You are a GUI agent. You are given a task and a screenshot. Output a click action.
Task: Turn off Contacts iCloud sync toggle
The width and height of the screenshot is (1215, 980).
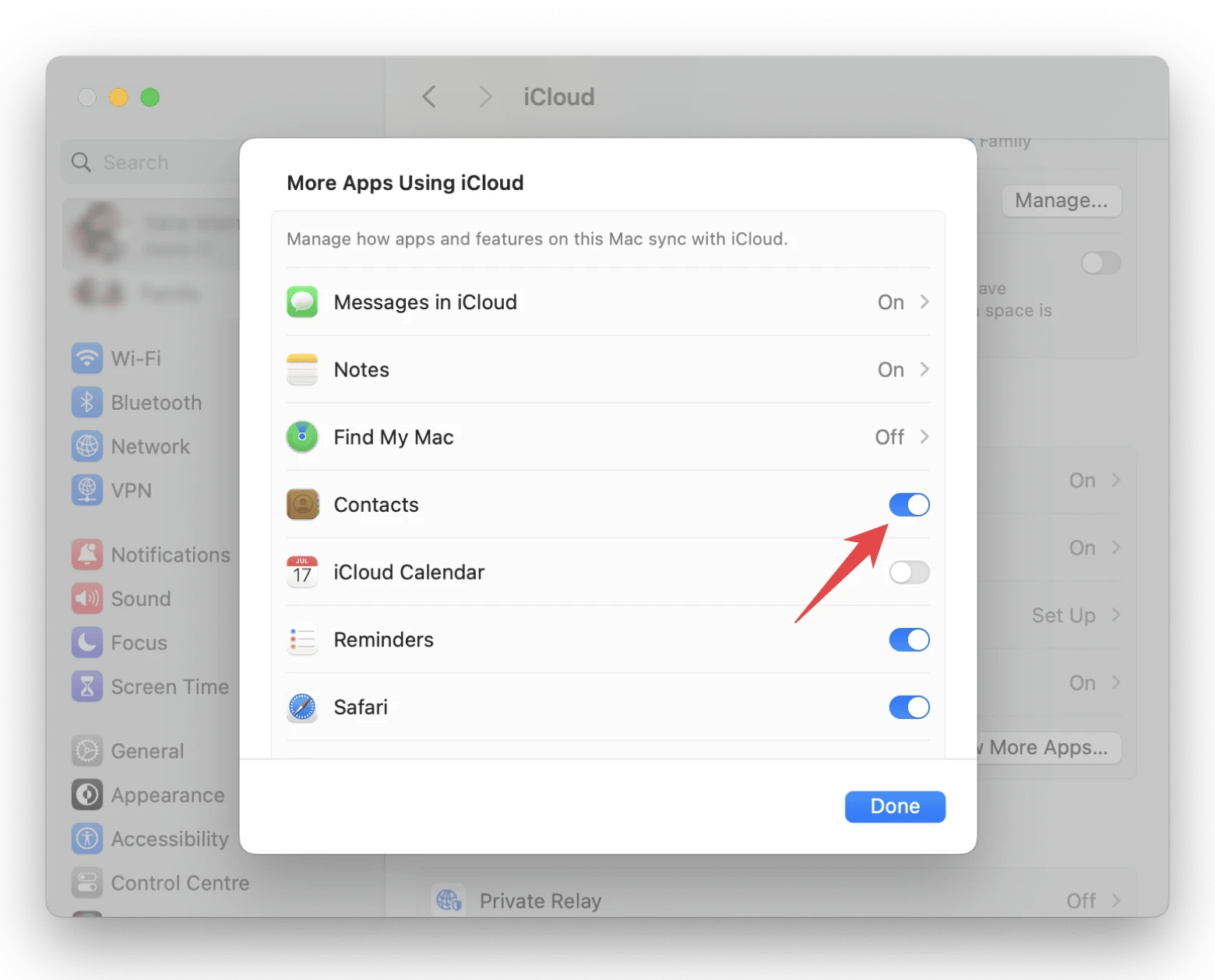coord(909,505)
